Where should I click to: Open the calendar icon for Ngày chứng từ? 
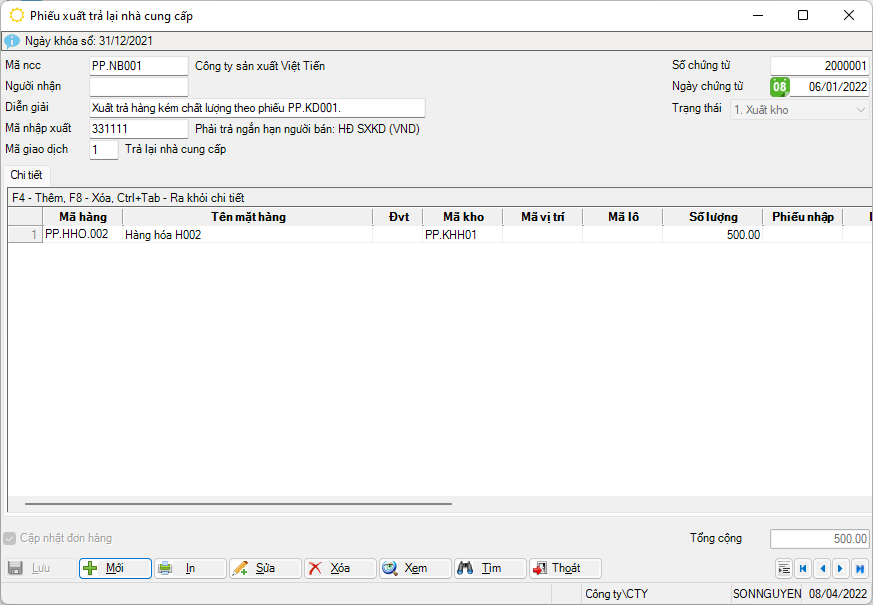point(779,87)
